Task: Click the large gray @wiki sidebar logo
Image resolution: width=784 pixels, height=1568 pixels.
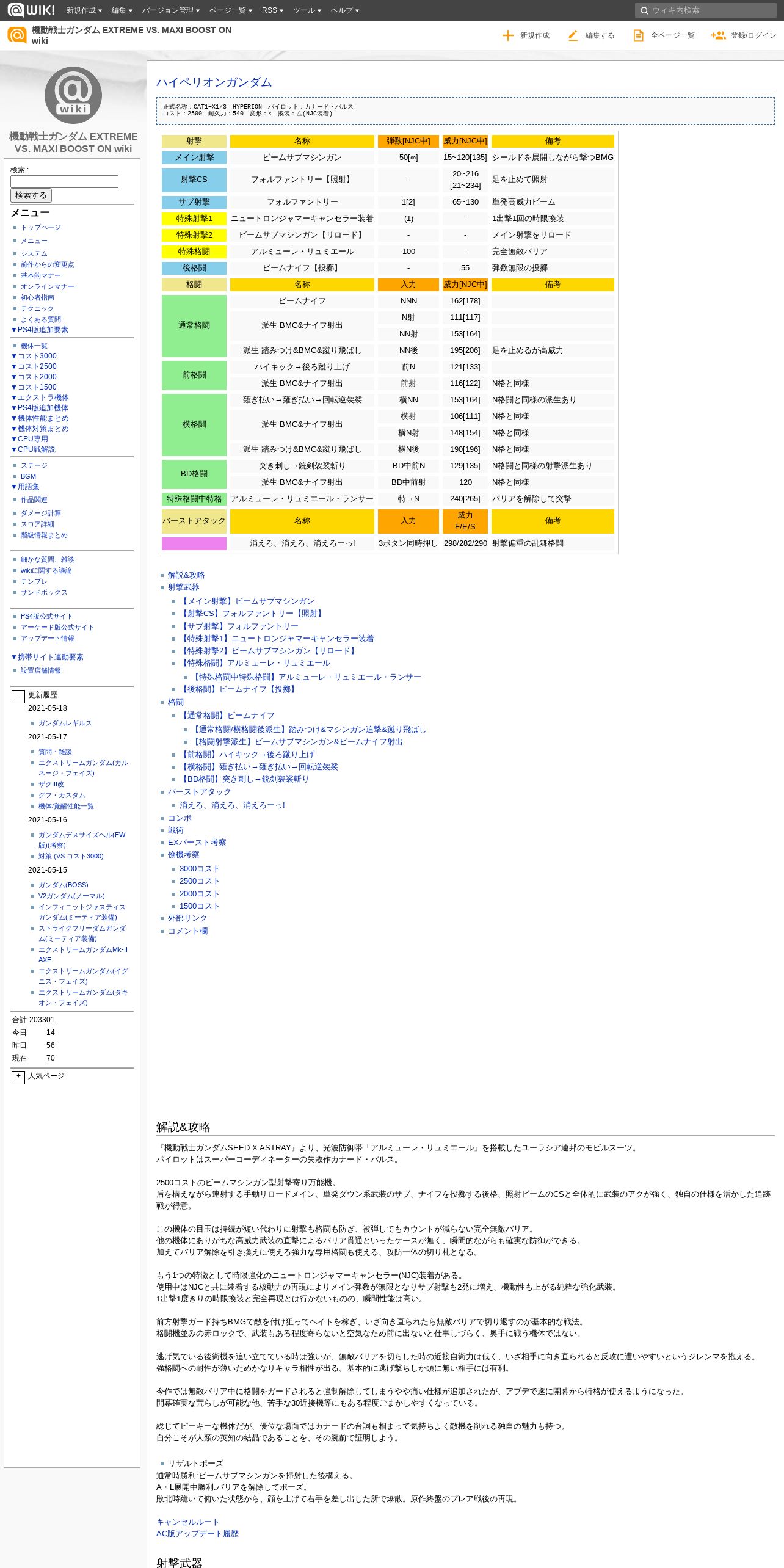Action: [x=73, y=95]
